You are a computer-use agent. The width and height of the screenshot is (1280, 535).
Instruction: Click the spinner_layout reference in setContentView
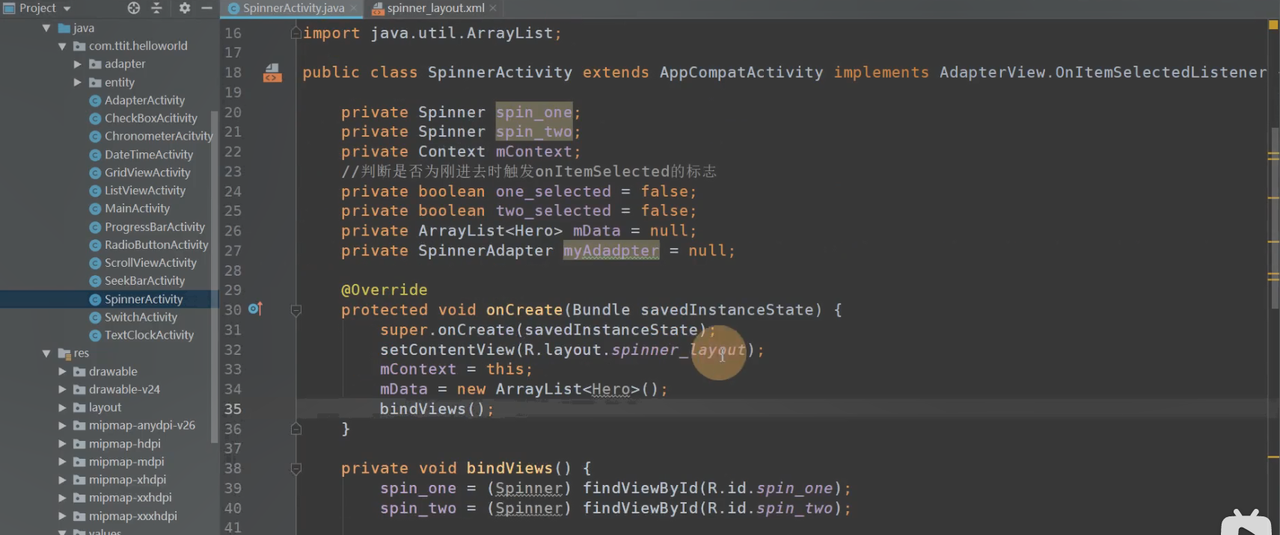point(679,350)
